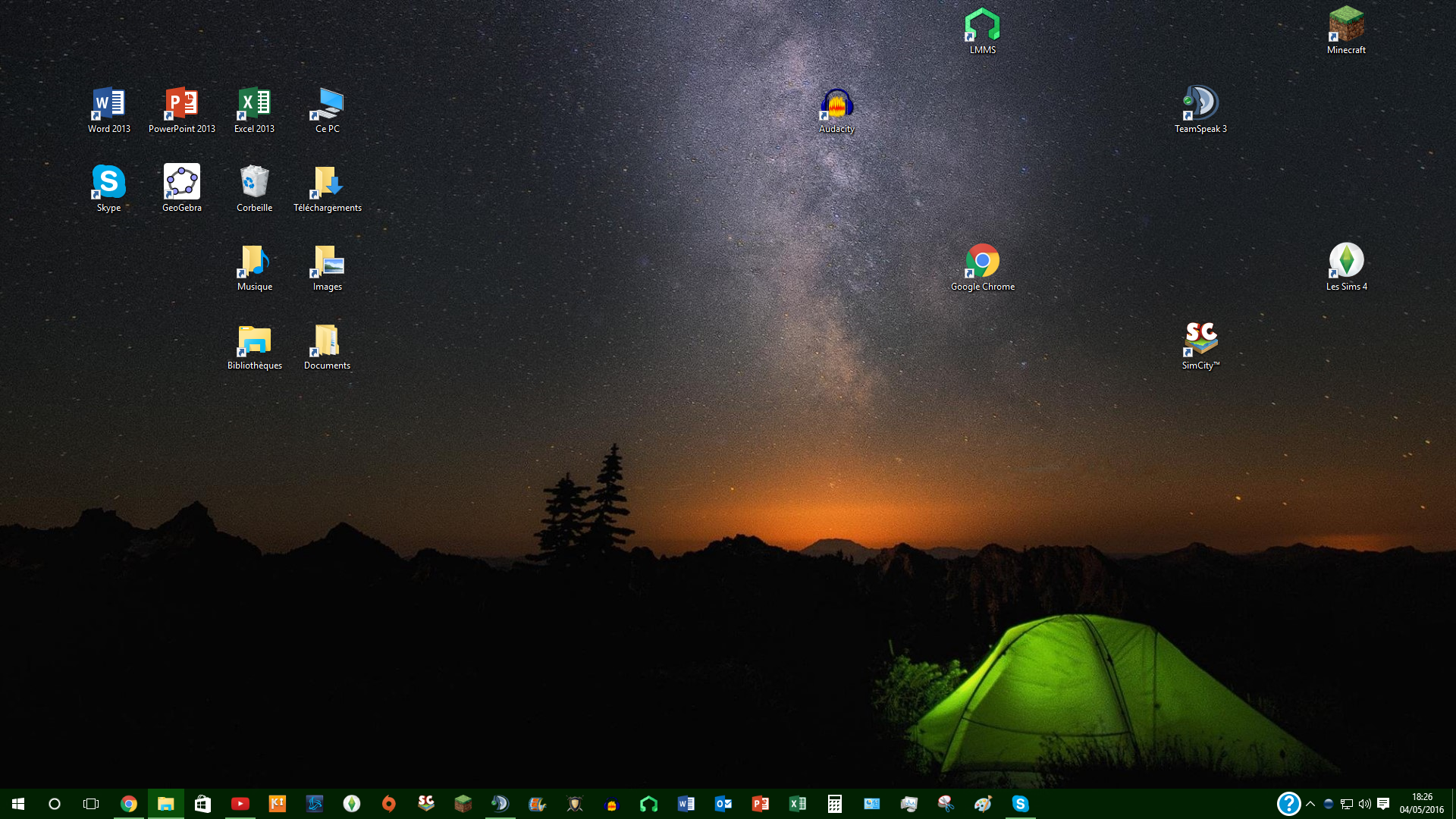Select the Corbeille recycle bin icon
Viewport: 1456px width, 819px height.
point(254,185)
